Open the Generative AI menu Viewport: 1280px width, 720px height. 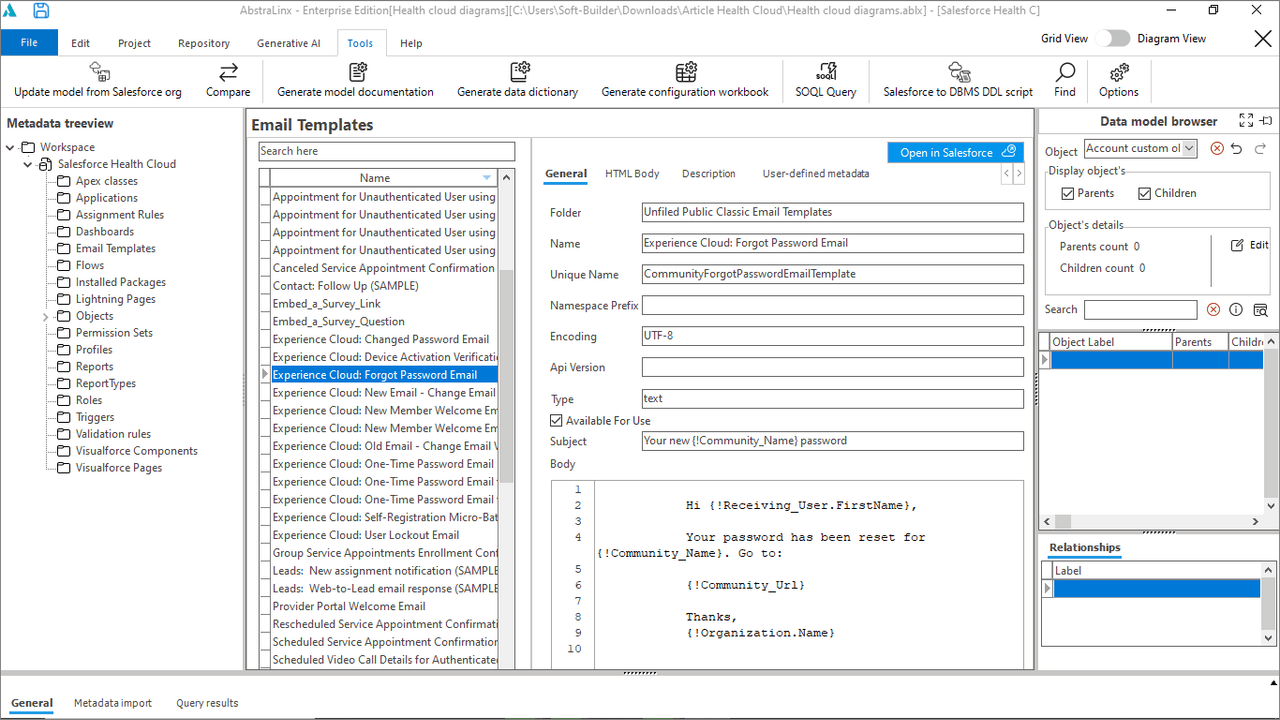pyautogui.click(x=289, y=43)
